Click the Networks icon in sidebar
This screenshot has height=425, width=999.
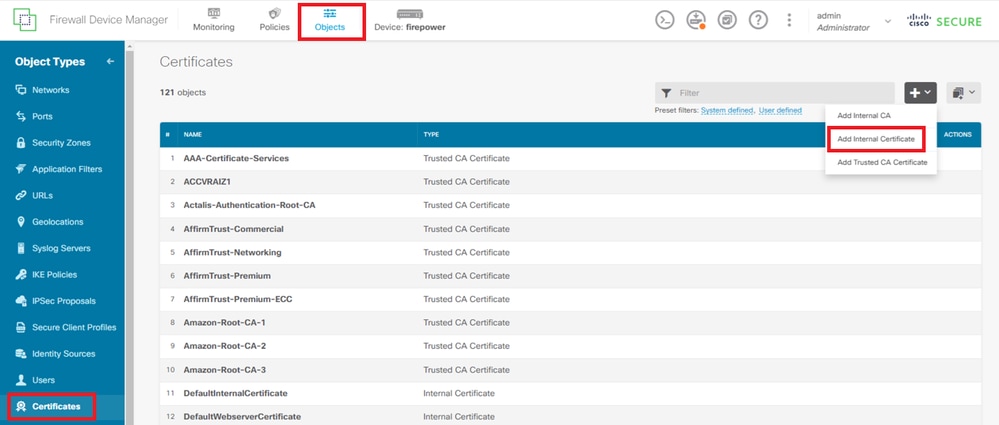pos(21,90)
